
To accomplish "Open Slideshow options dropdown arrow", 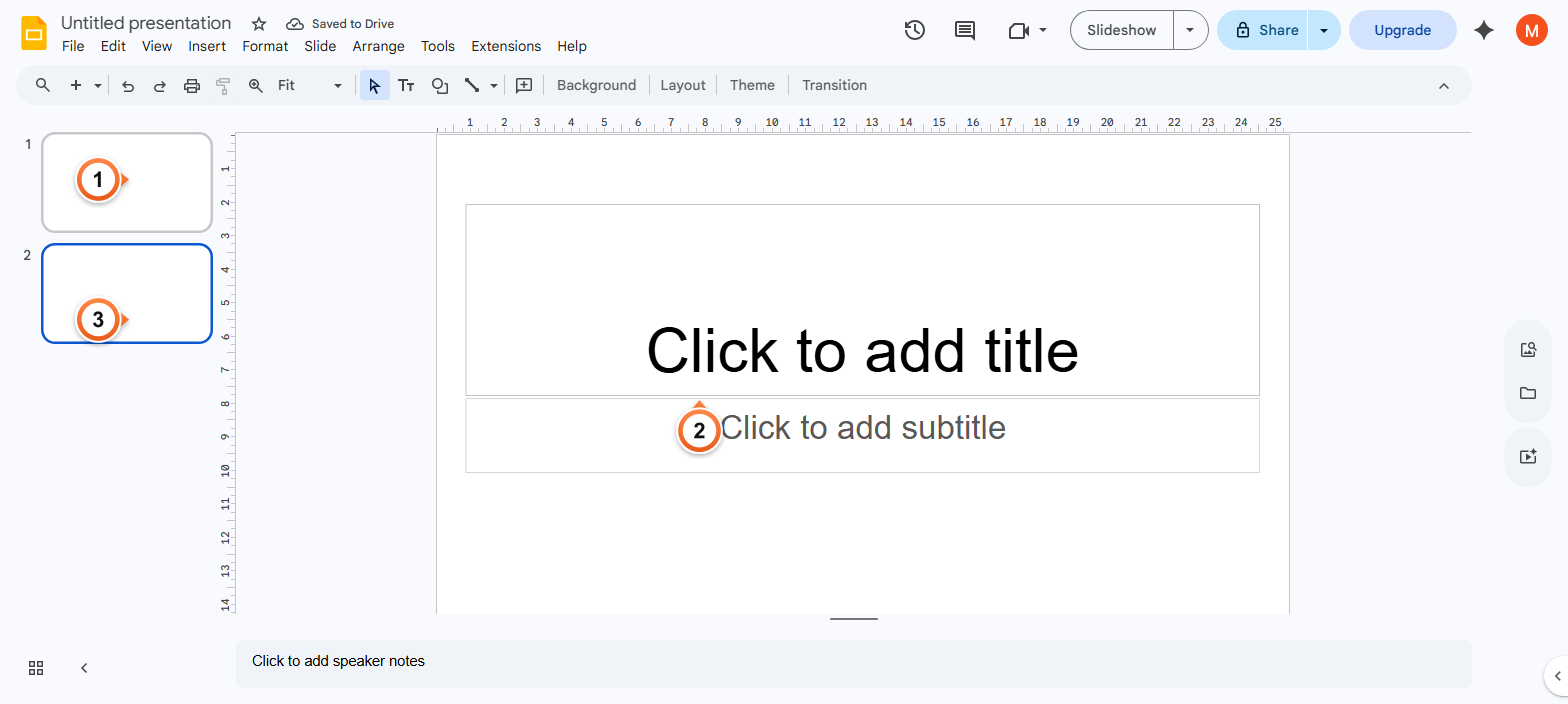I will 1190,30.
